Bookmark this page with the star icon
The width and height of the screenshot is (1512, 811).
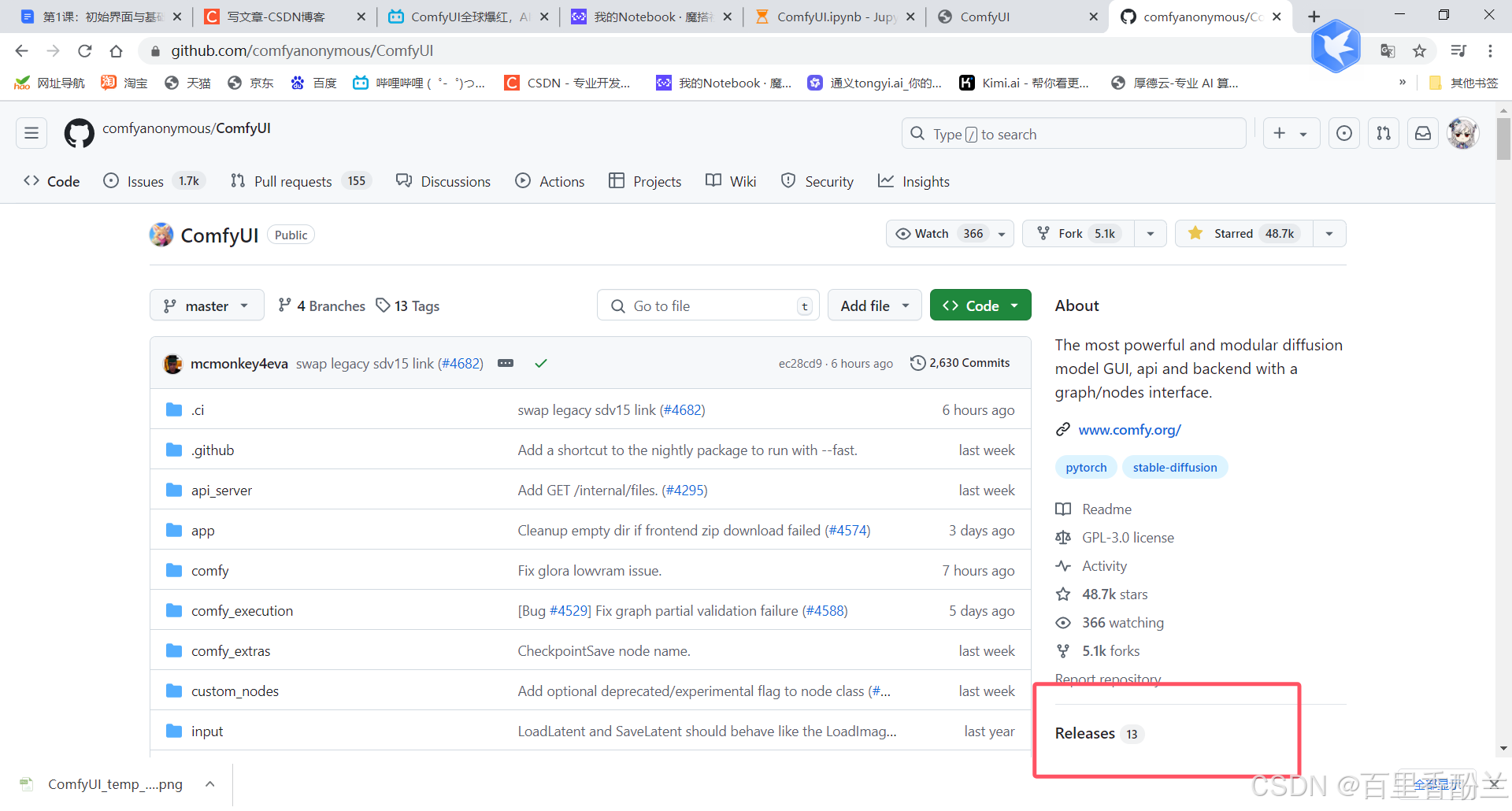point(1419,50)
